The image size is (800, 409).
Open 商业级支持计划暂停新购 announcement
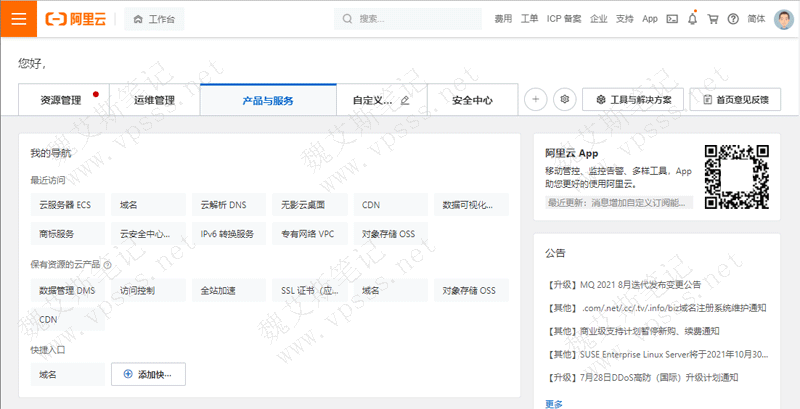[x=632, y=331]
